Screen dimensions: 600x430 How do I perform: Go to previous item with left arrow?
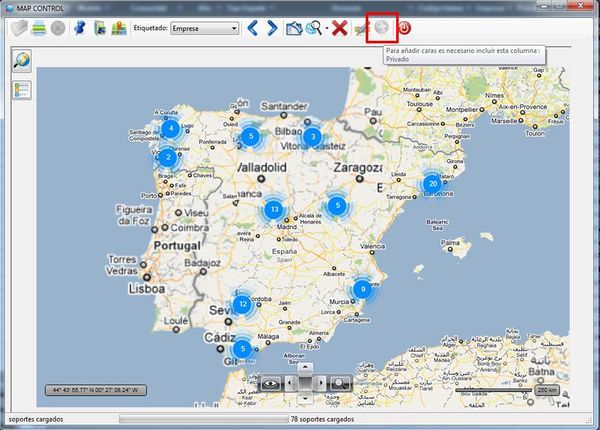tap(254, 28)
